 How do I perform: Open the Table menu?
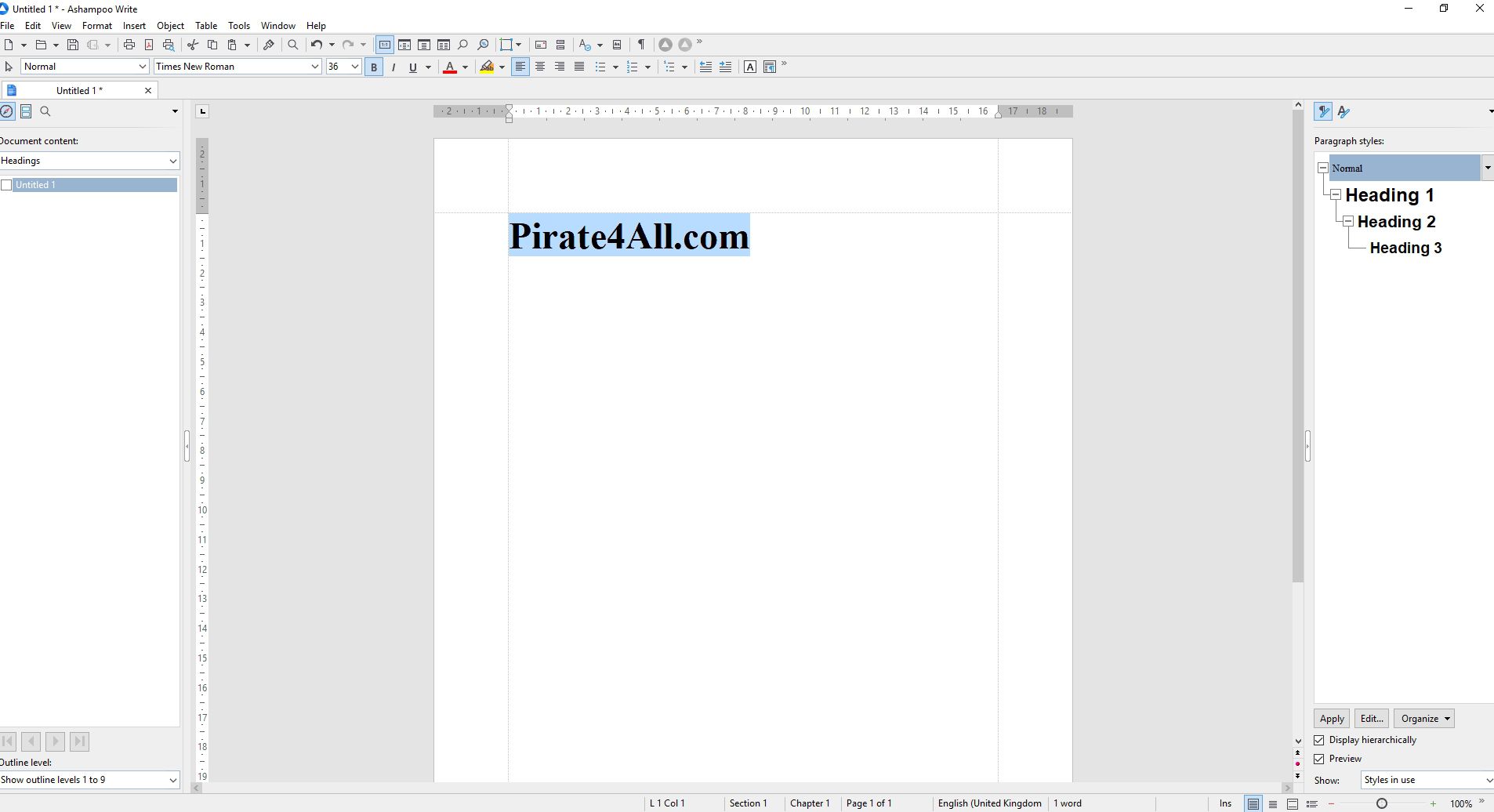pyautogui.click(x=206, y=26)
